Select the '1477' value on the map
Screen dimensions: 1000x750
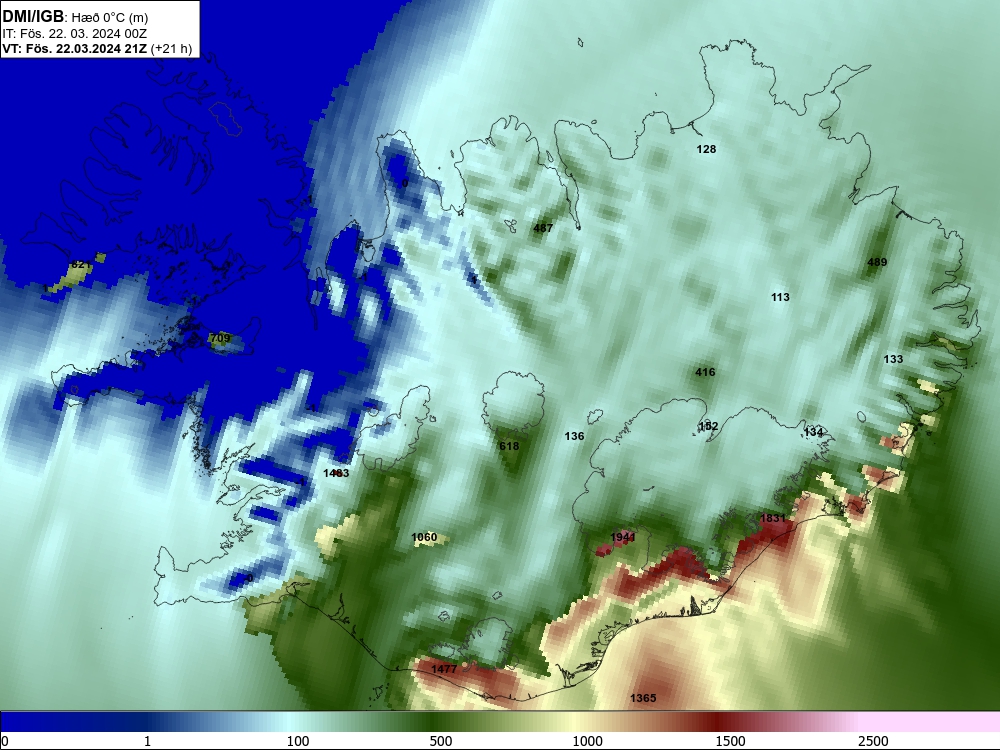[x=444, y=670]
